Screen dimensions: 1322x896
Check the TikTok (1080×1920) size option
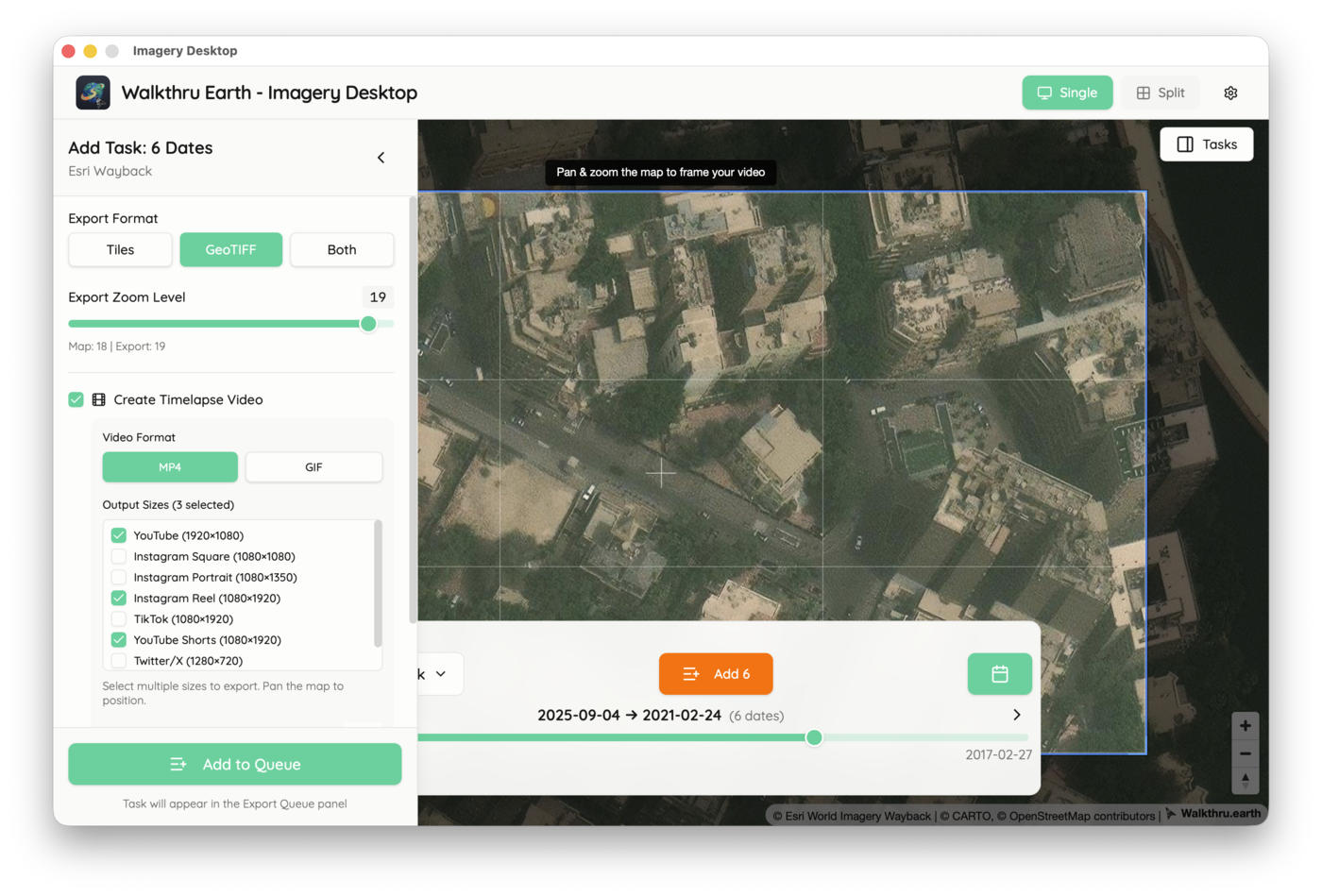click(119, 618)
